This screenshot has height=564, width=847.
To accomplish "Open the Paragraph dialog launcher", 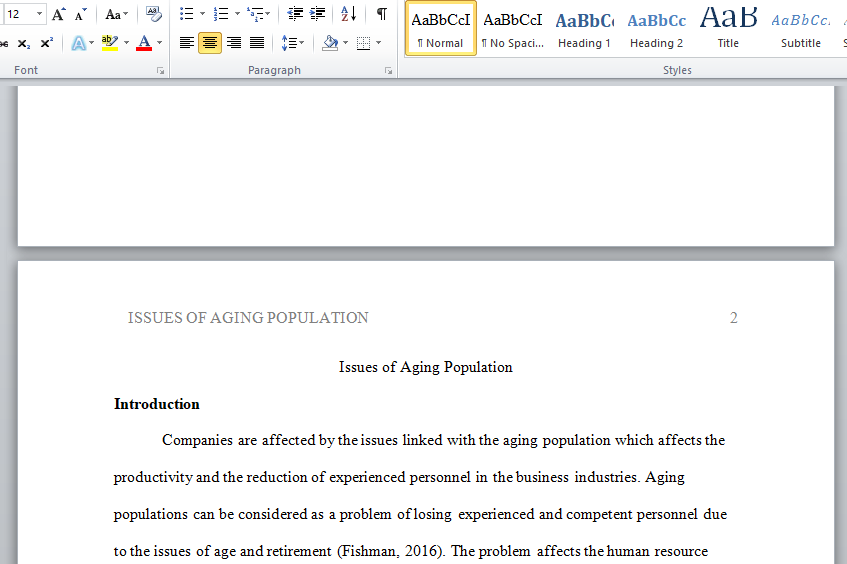I will tap(388, 71).
